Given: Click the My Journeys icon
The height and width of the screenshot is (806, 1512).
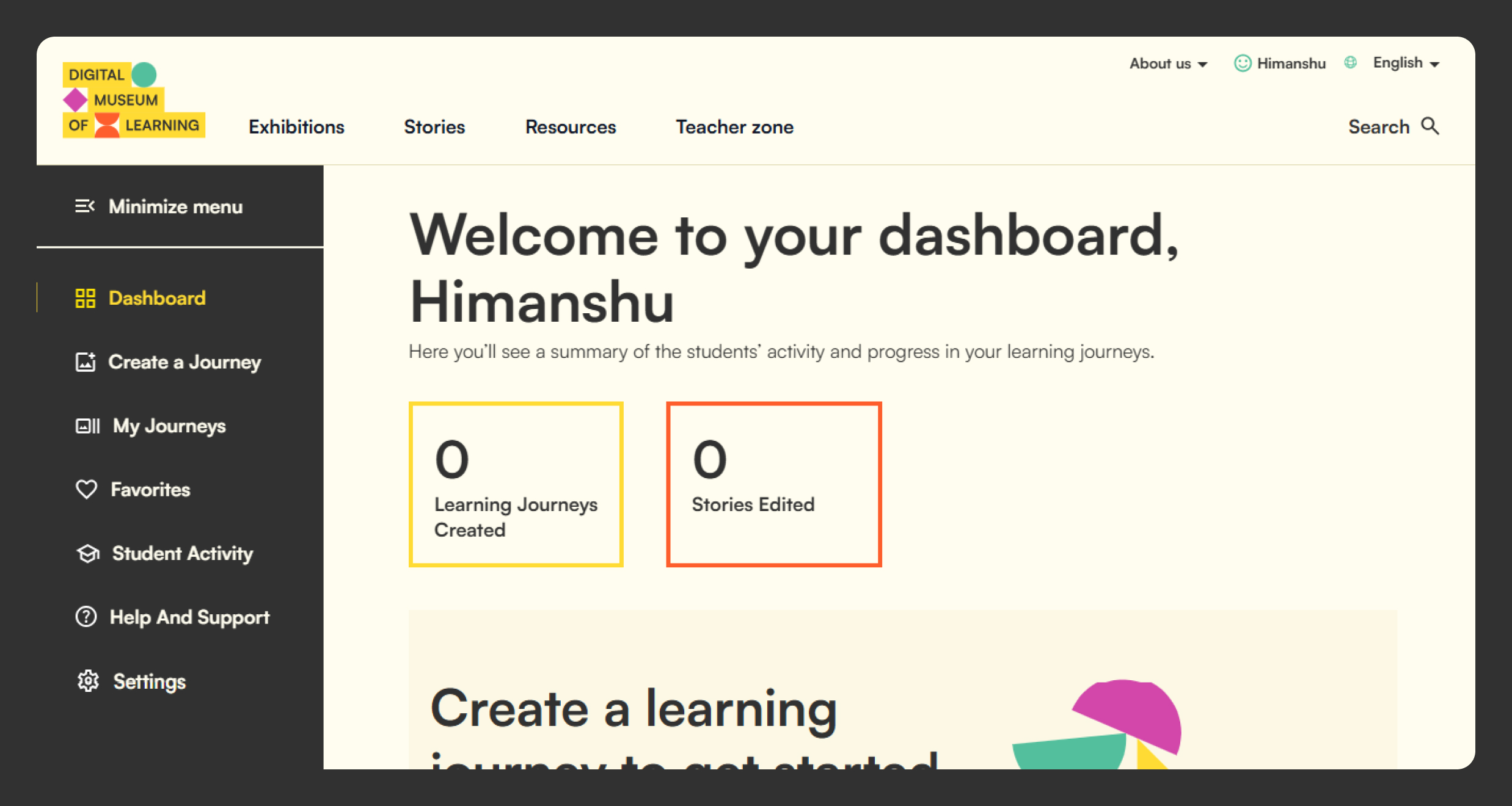Looking at the screenshot, I should coord(87,426).
